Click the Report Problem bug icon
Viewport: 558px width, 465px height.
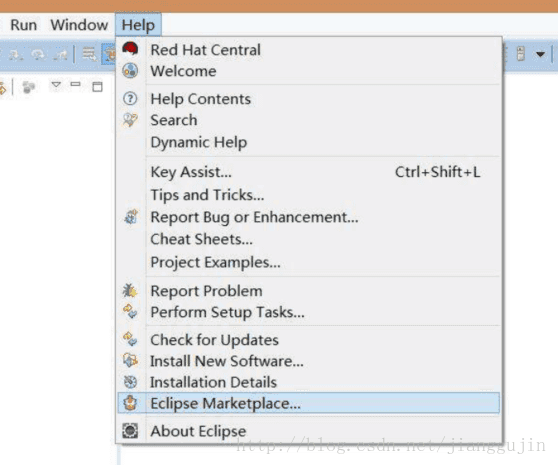tap(130, 291)
